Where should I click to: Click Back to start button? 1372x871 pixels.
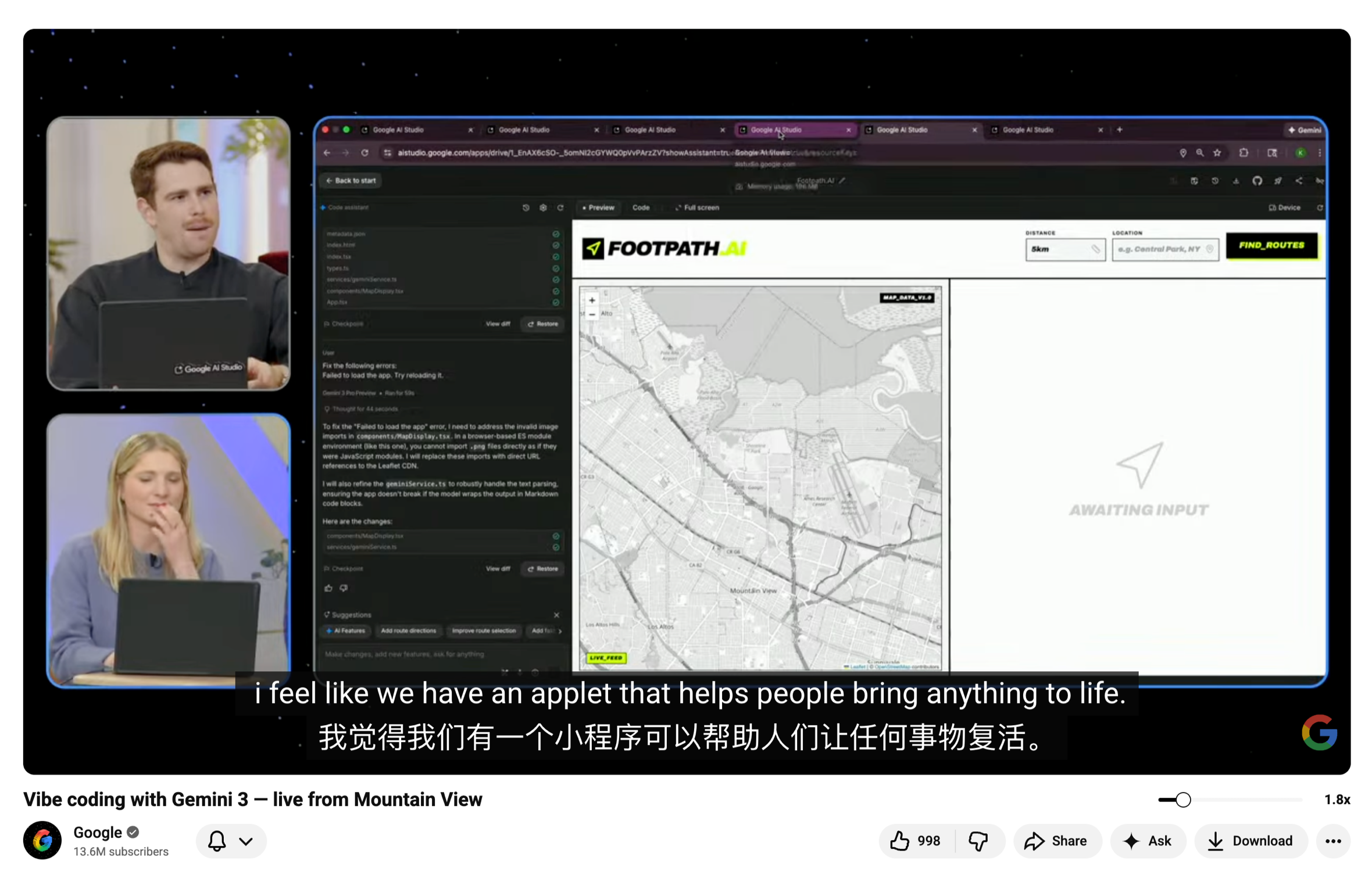click(351, 181)
